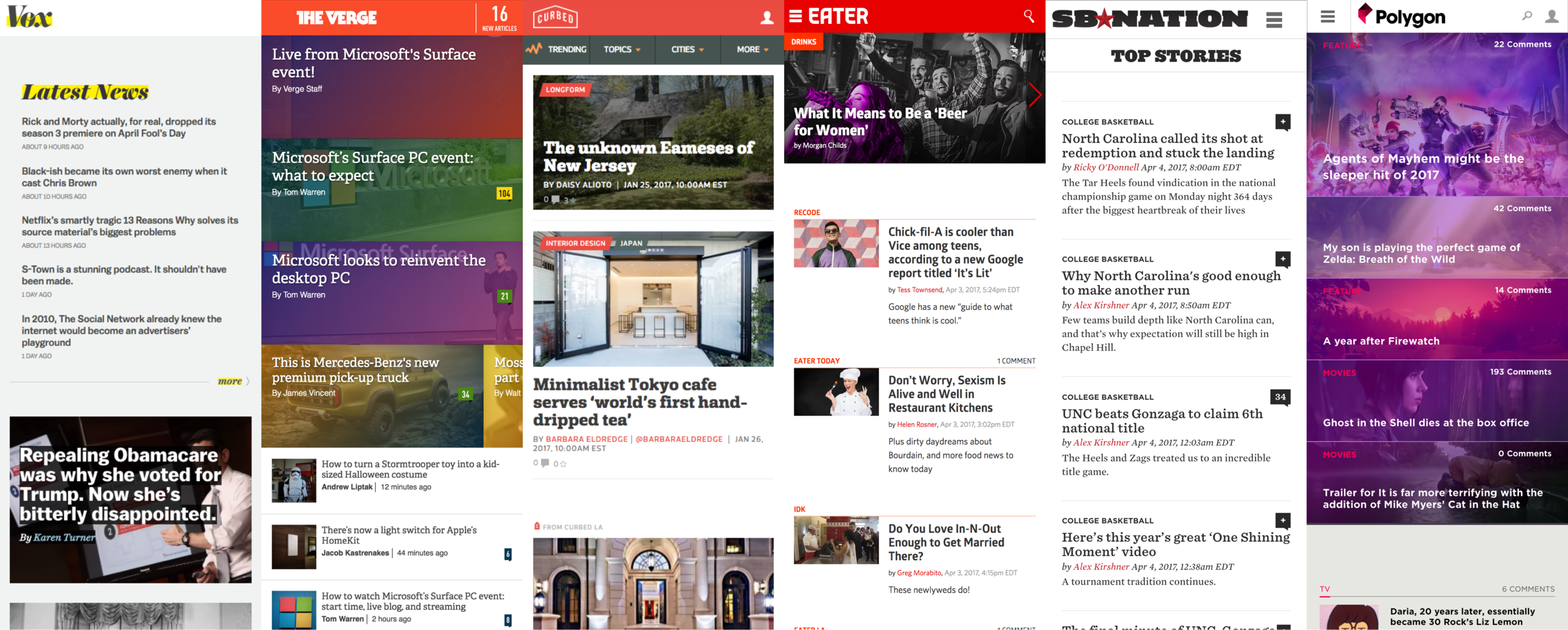Open 193 Comments on Ghost in the Shell
1568x630 pixels.
[x=1520, y=371]
